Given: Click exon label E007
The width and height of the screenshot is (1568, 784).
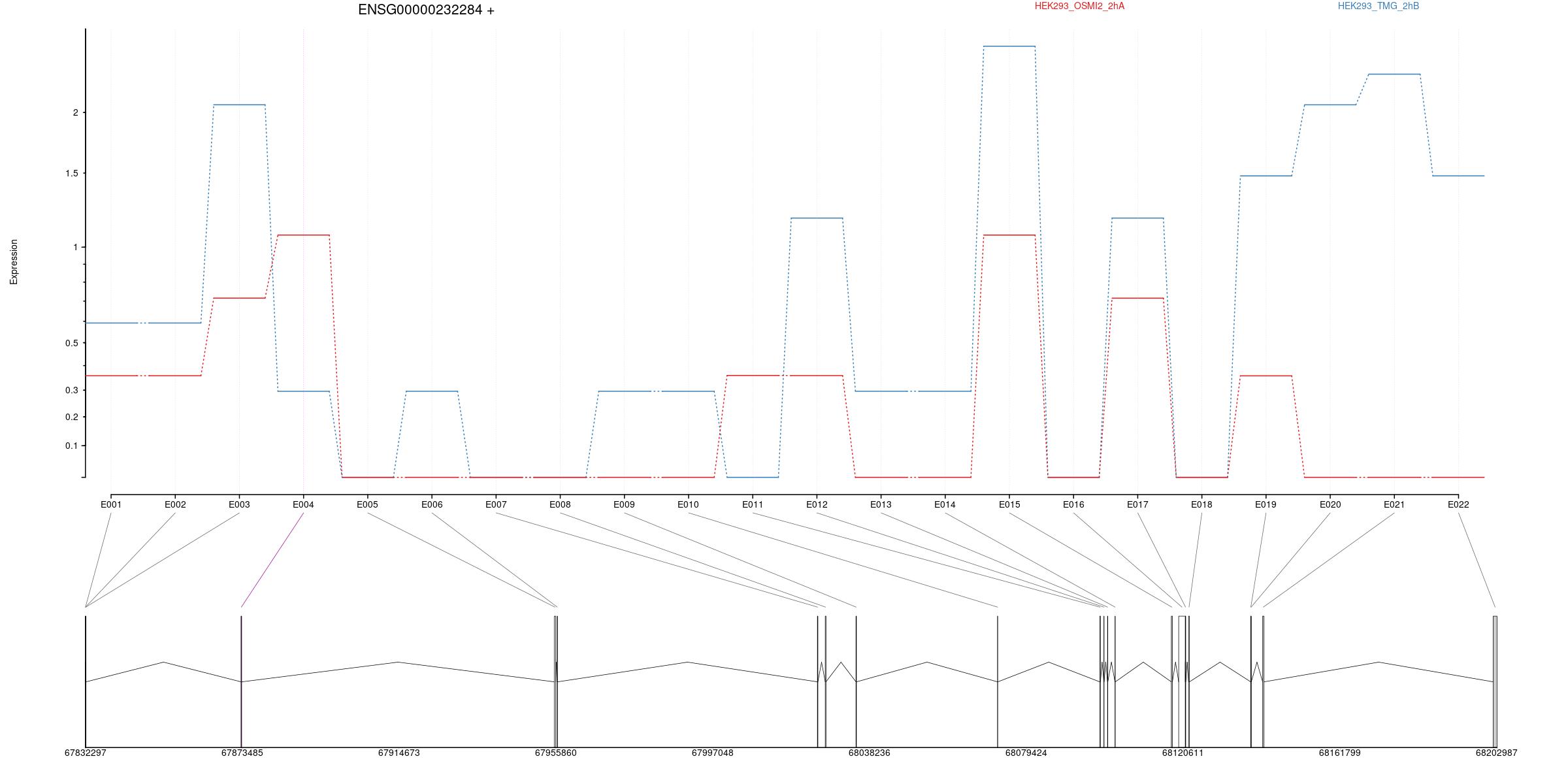Looking at the screenshot, I should pos(496,504).
